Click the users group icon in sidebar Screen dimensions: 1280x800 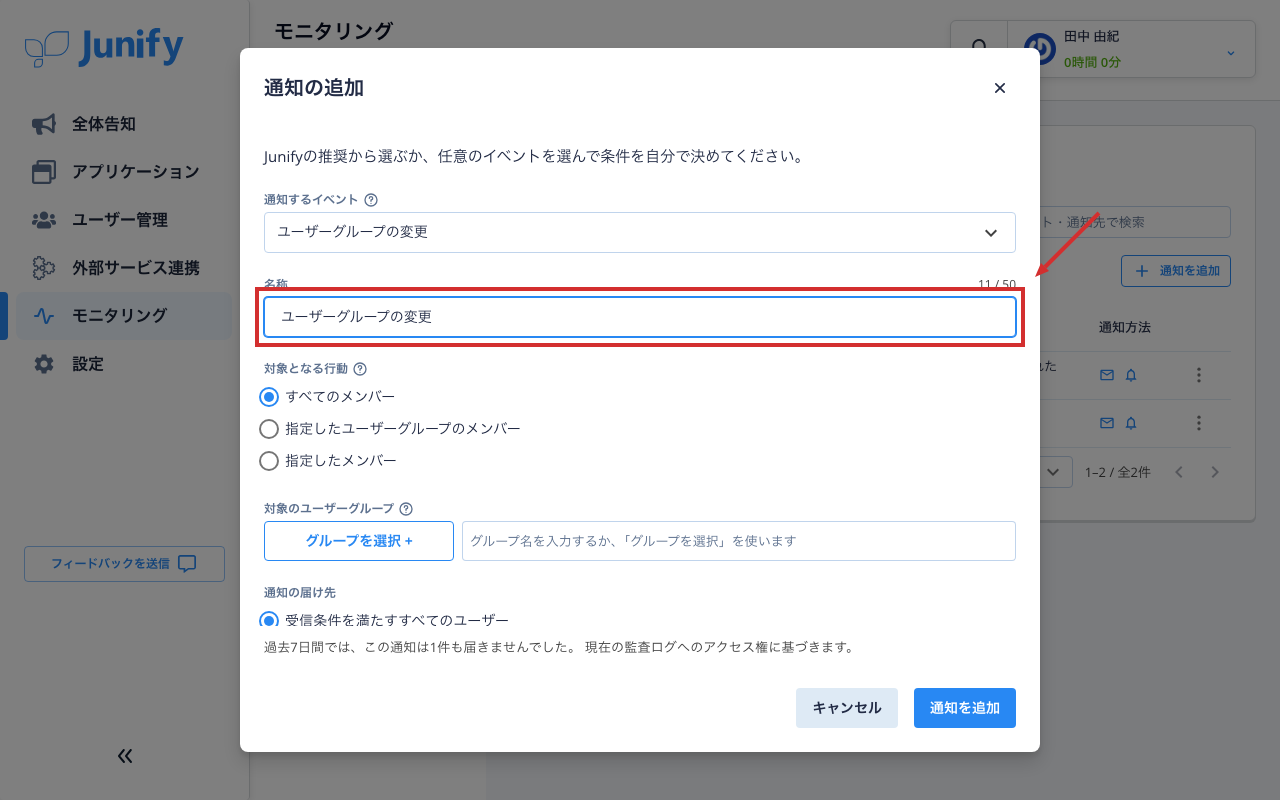coord(44,220)
